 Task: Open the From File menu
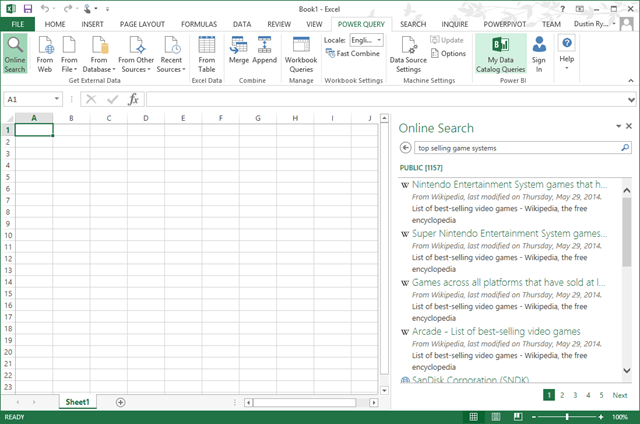69,54
